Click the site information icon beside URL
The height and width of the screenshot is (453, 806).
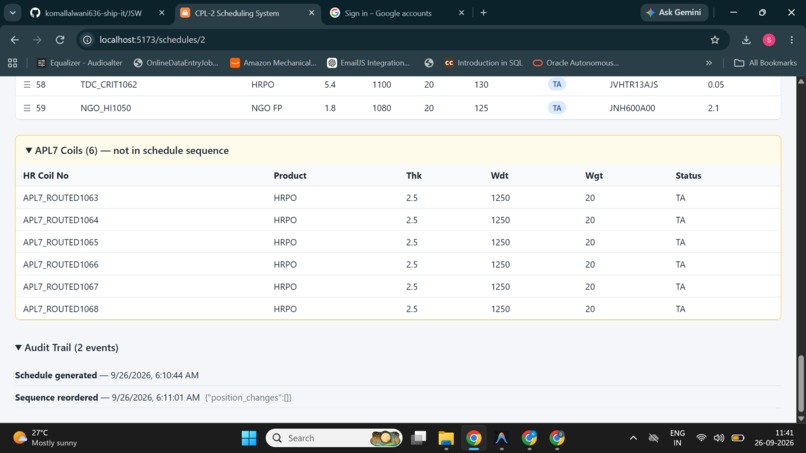coord(87,40)
